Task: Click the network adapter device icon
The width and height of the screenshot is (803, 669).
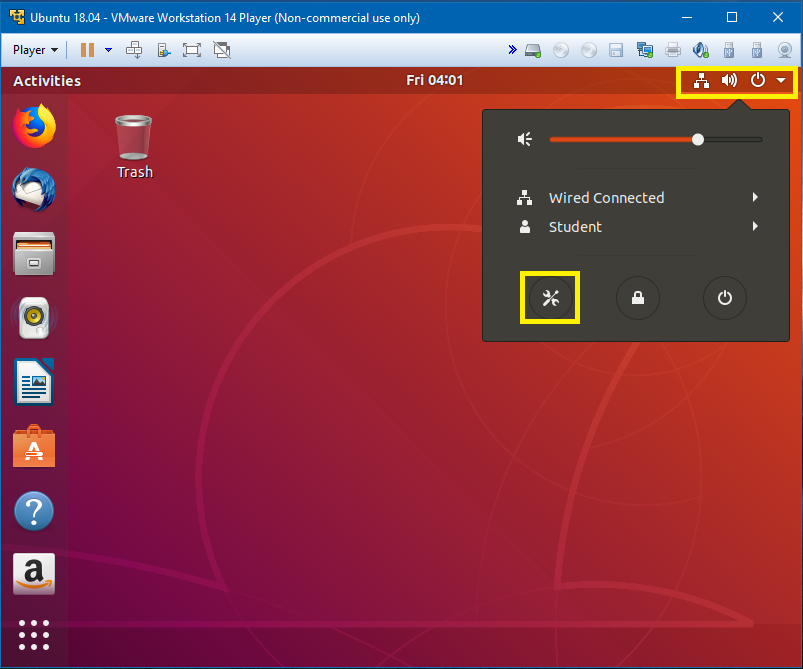Action: coord(645,50)
